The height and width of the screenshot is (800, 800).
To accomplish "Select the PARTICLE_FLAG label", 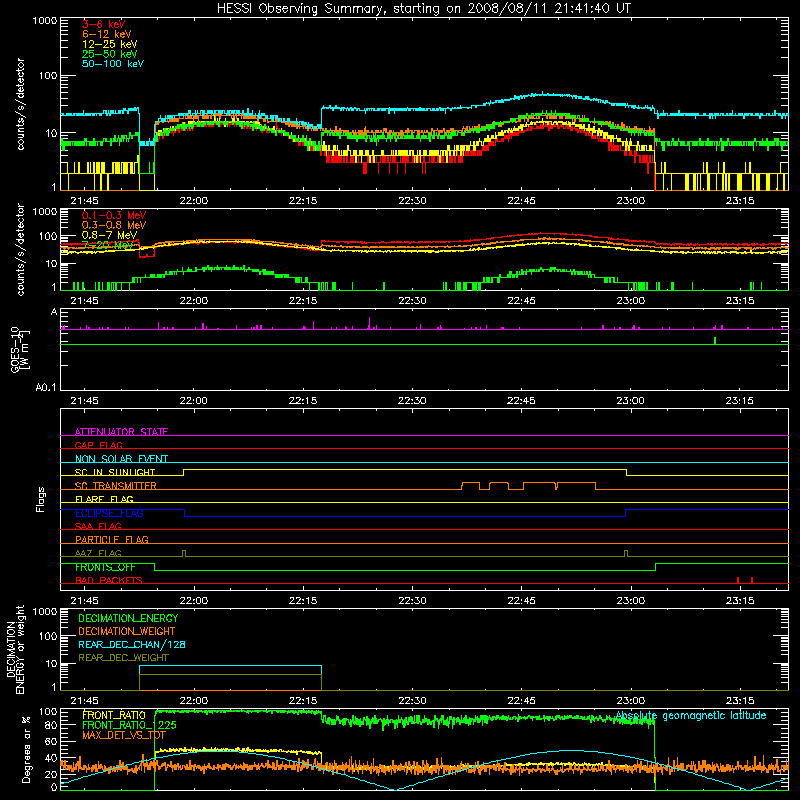I will point(112,539).
